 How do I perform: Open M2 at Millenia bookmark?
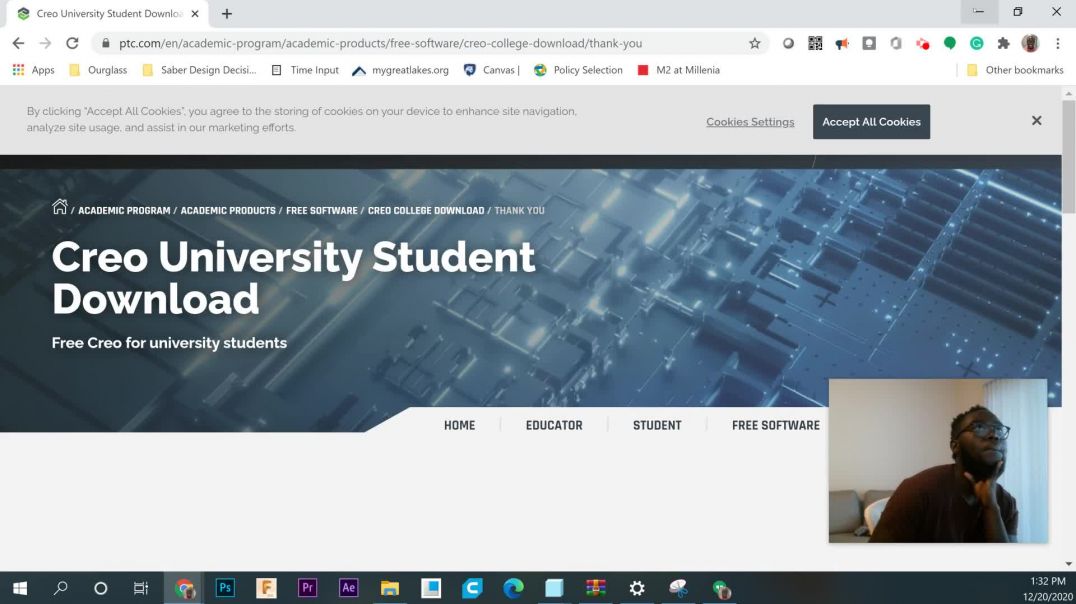pos(679,70)
